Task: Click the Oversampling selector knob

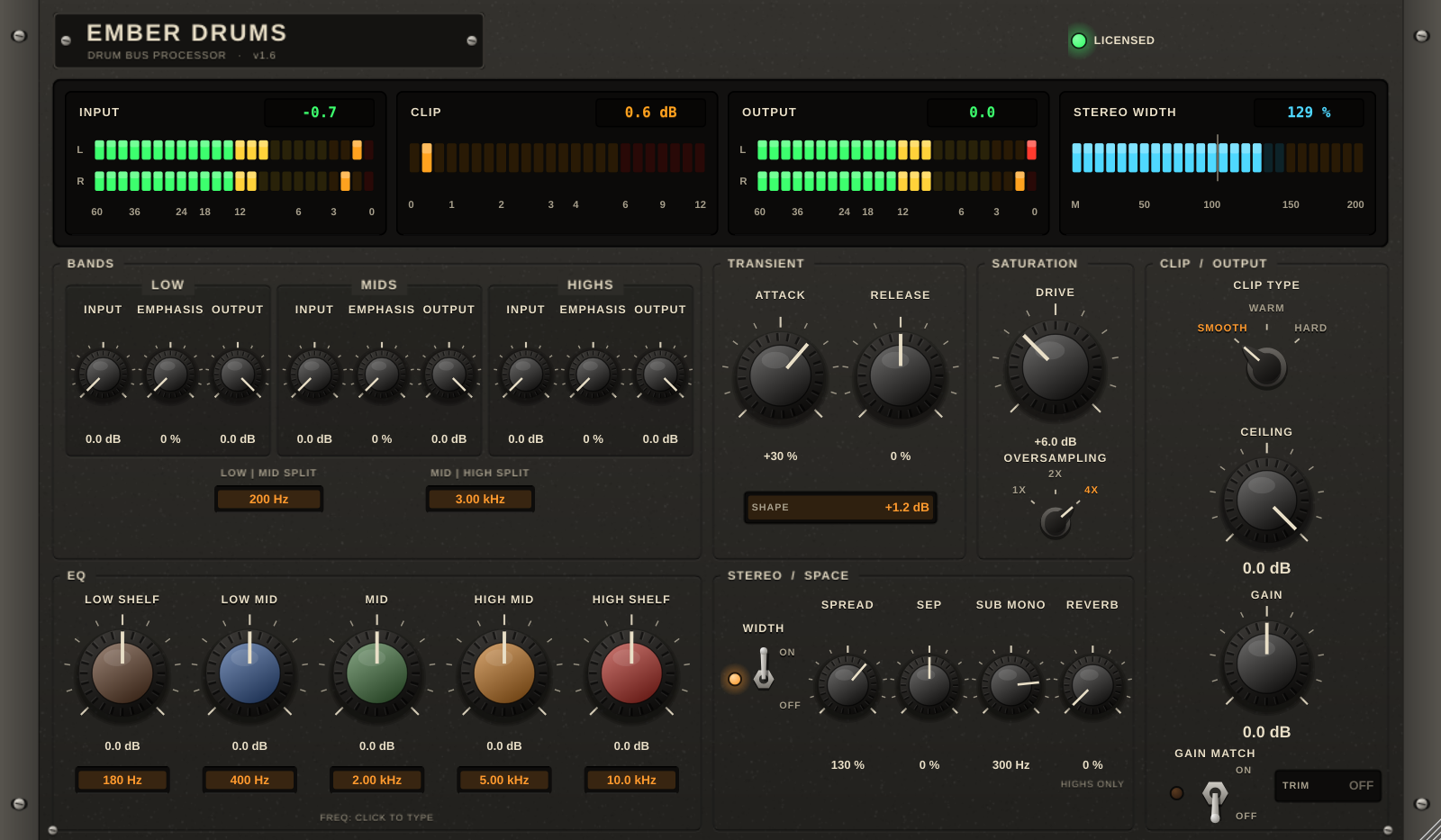Action: (x=1056, y=521)
